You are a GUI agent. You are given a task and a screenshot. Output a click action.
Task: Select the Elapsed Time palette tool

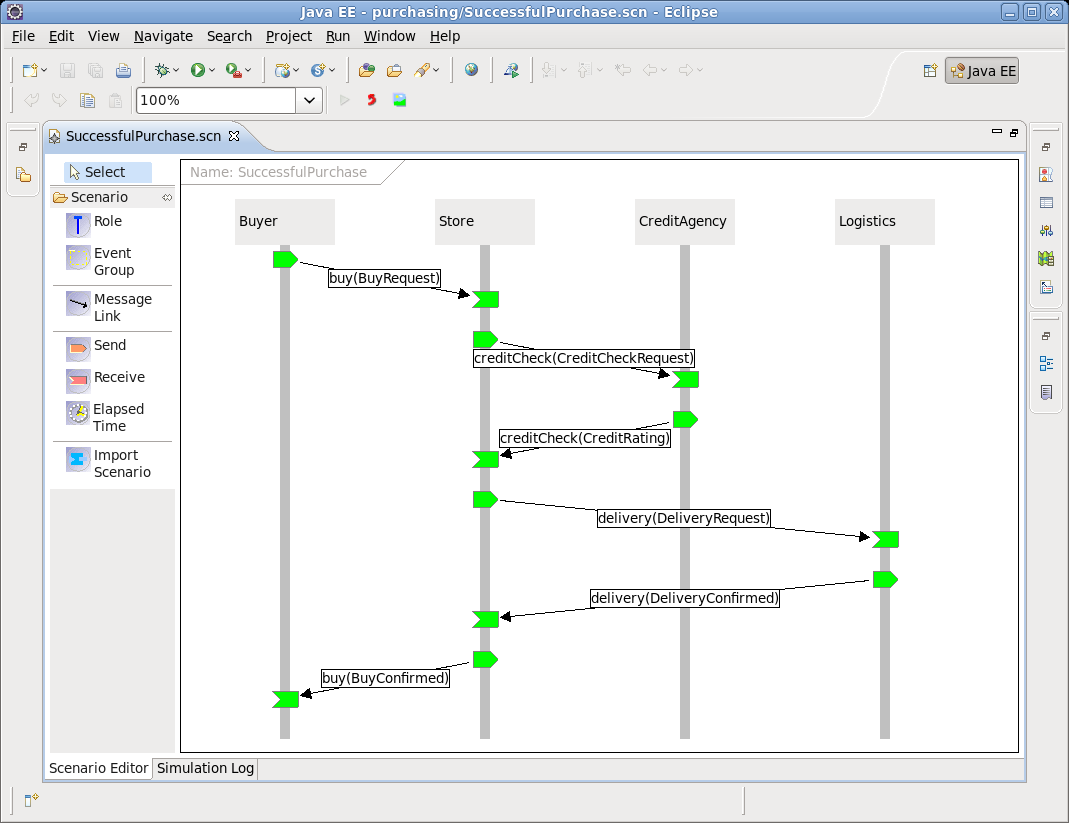point(112,417)
